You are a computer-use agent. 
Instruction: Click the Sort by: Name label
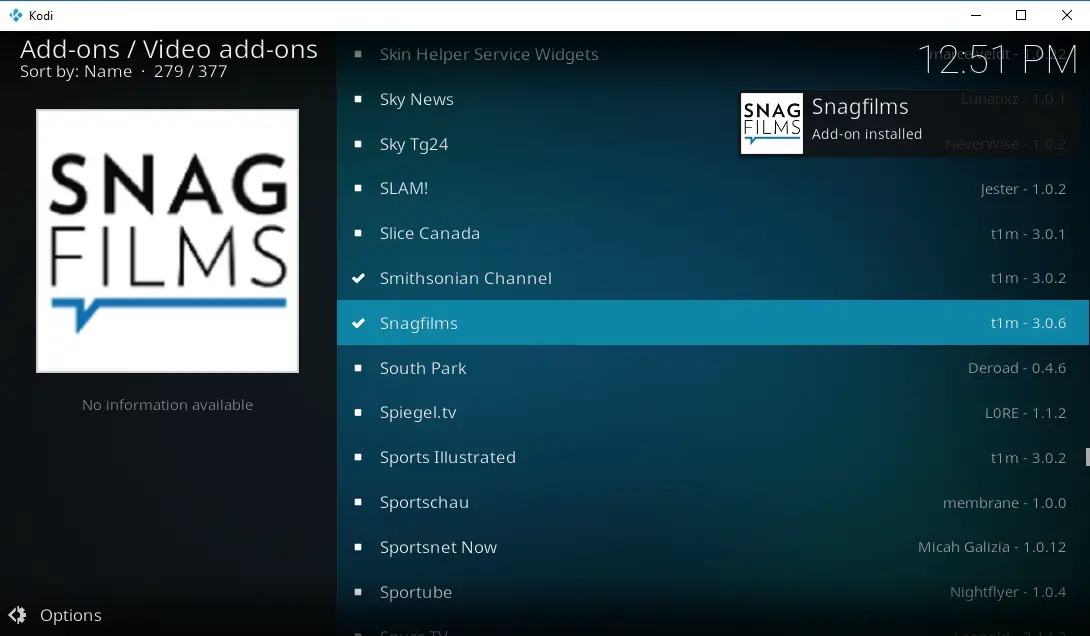[x=76, y=72]
